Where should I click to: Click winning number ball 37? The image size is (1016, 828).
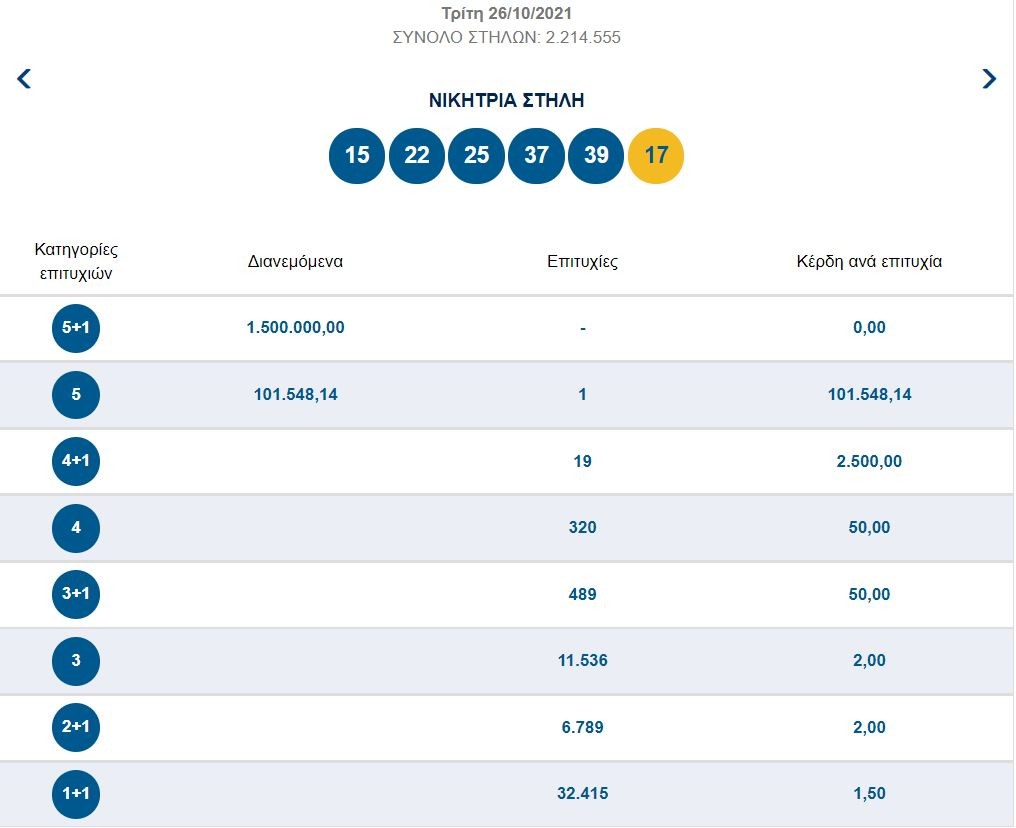(x=536, y=156)
